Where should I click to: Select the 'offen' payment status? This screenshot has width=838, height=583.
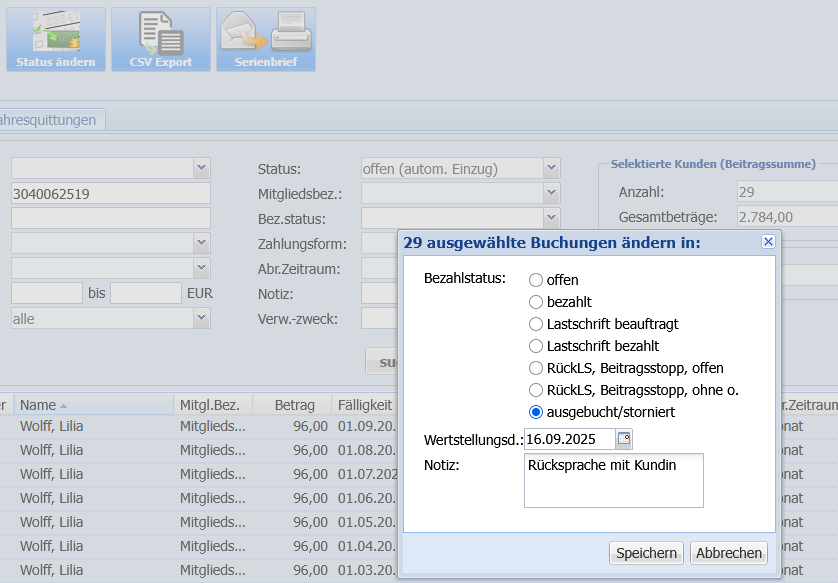tap(537, 280)
